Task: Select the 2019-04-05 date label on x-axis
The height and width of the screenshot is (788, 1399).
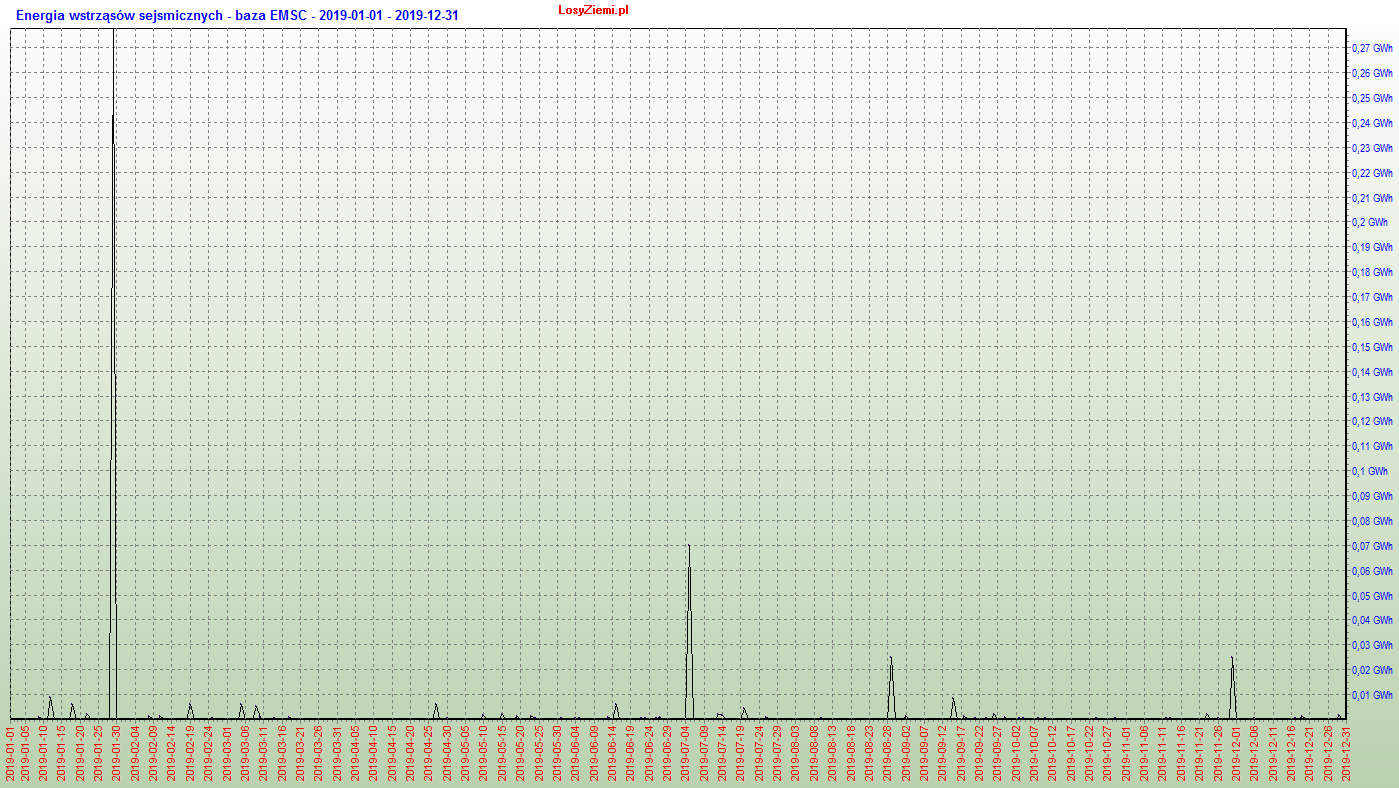Action: (355, 753)
